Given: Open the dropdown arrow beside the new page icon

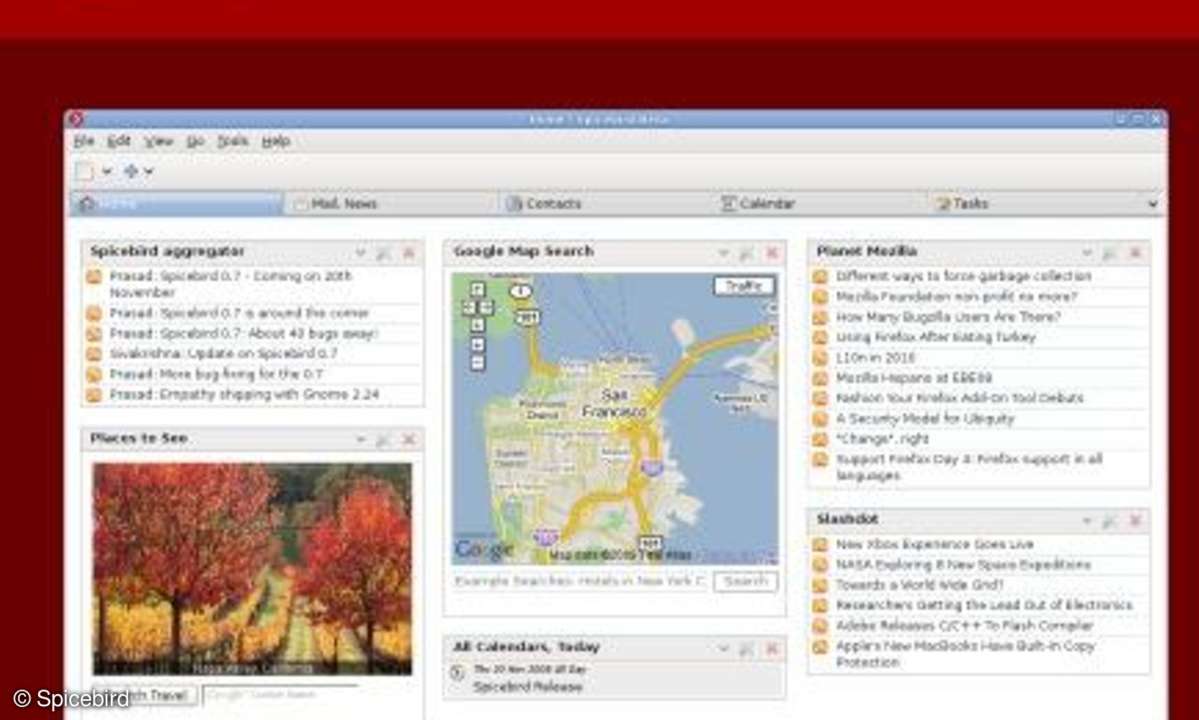Looking at the screenshot, I should tap(107, 172).
